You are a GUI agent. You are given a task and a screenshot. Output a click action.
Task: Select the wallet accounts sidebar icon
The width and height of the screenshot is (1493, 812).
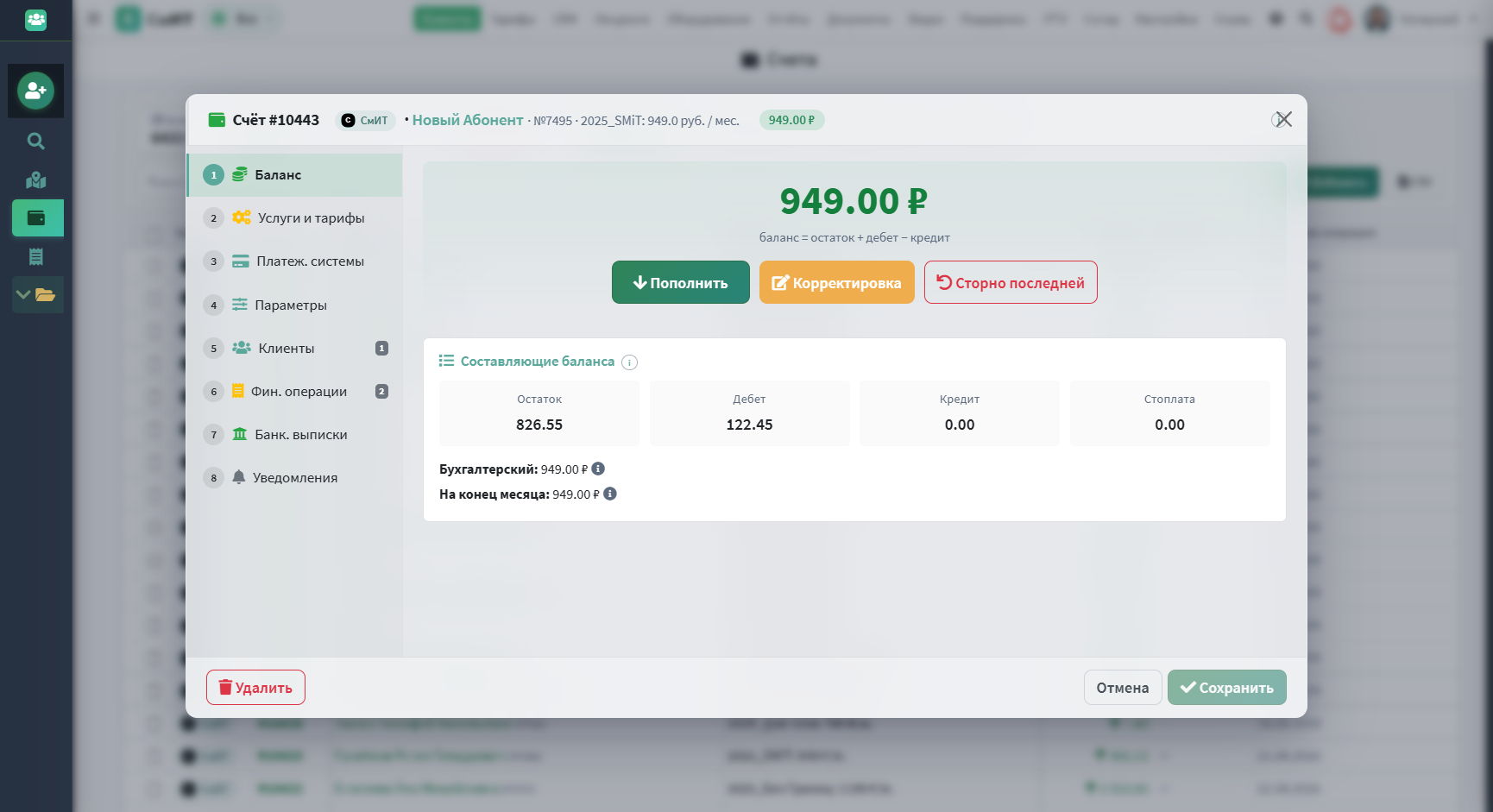(x=37, y=217)
